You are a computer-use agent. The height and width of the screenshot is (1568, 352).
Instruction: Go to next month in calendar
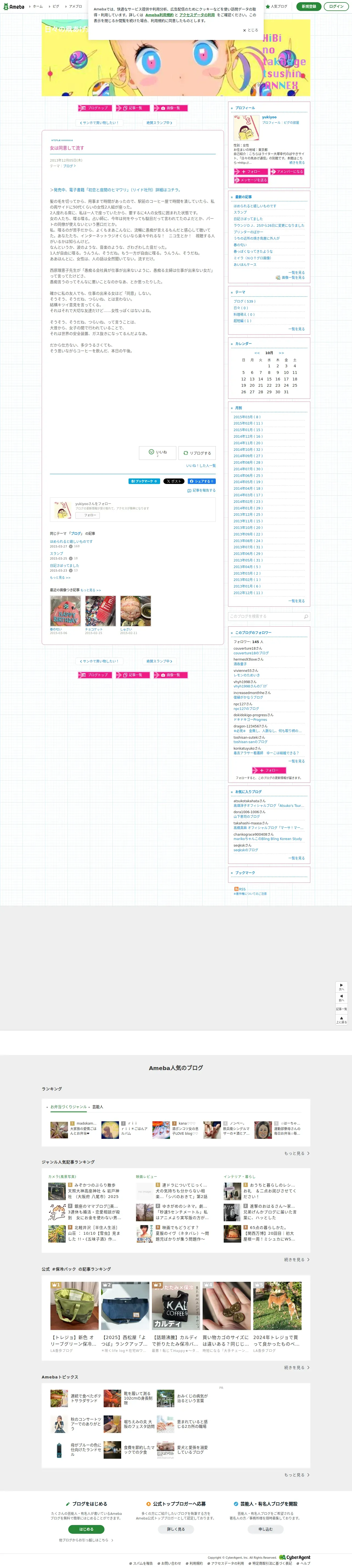tap(281, 353)
